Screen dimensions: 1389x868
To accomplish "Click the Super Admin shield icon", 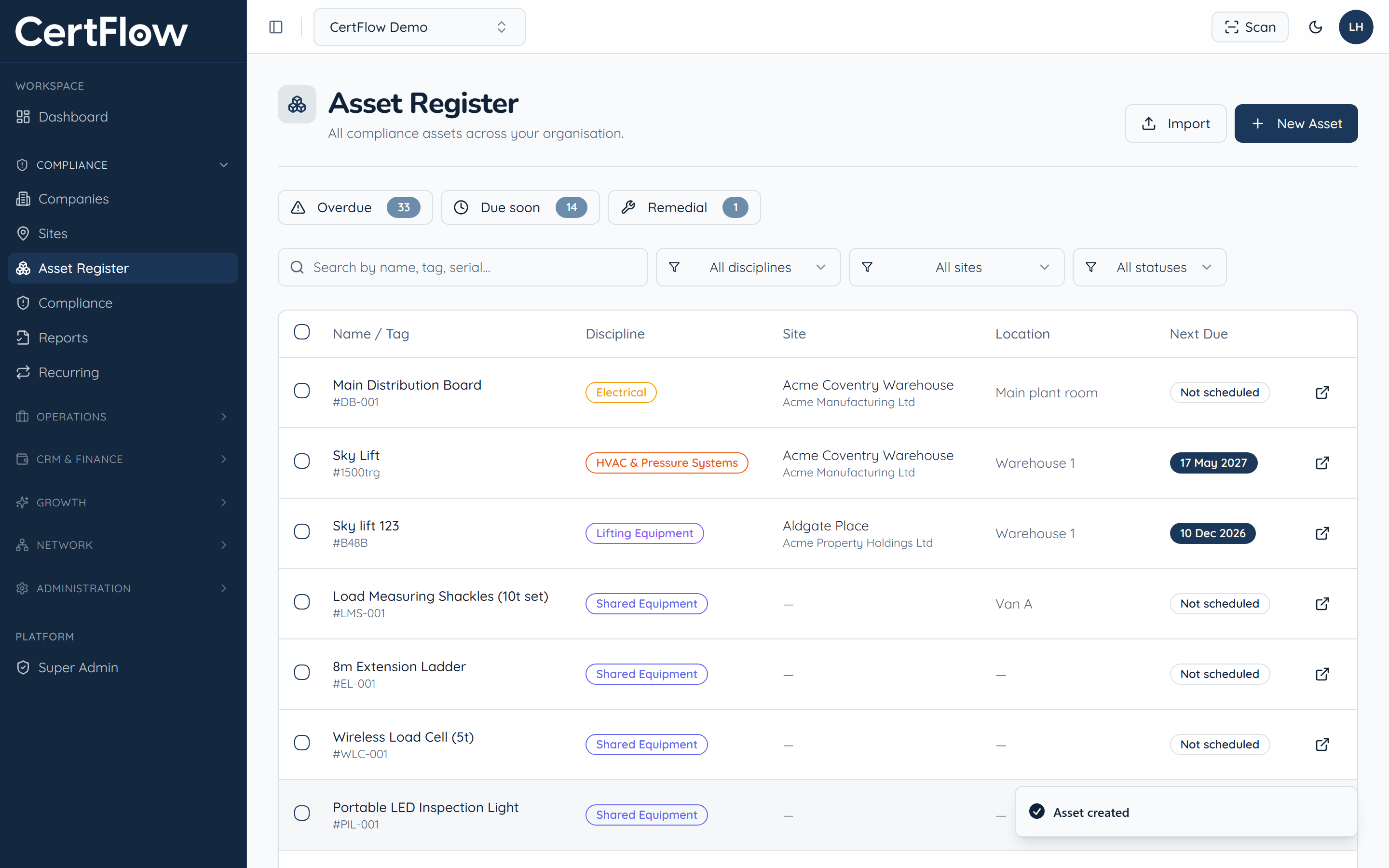I will (x=23, y=667).
